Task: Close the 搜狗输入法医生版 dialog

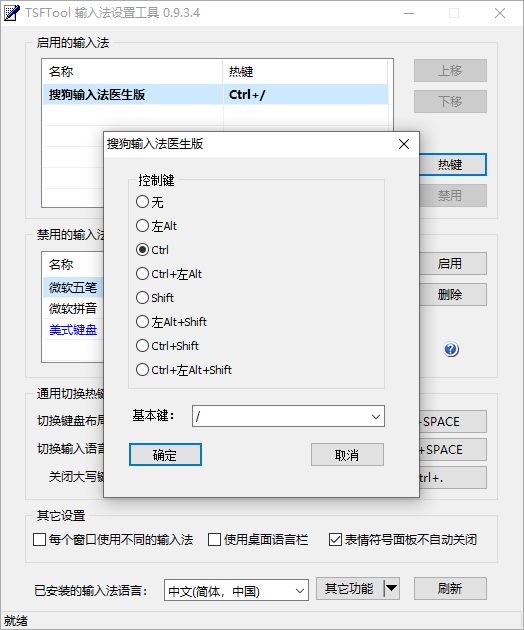Action: coord(404,144)
